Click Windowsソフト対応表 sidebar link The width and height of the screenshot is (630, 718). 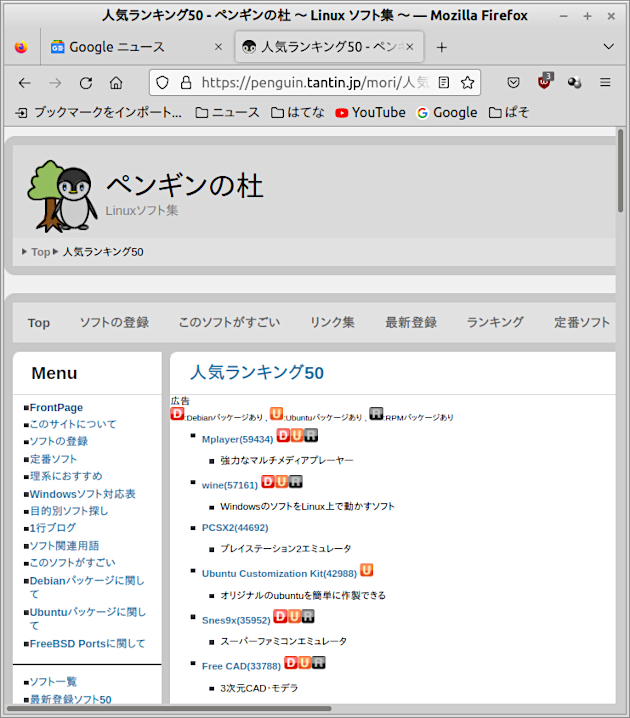pyautogui.click(x=83, y=494)
